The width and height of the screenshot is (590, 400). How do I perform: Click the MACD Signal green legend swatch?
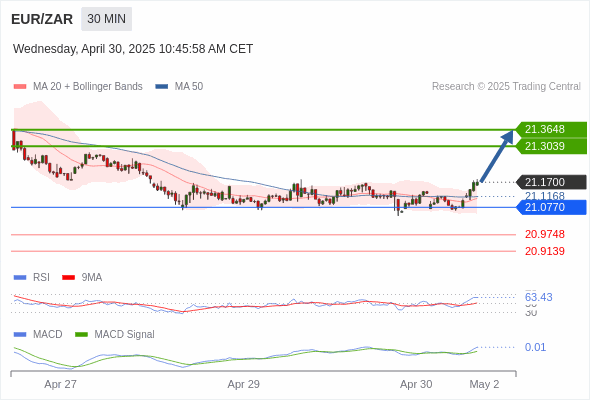coord(81,335)
